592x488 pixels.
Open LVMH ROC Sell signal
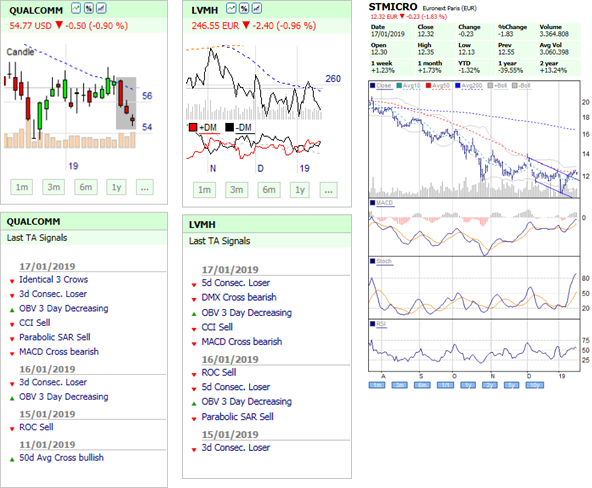tap(219, 373)
